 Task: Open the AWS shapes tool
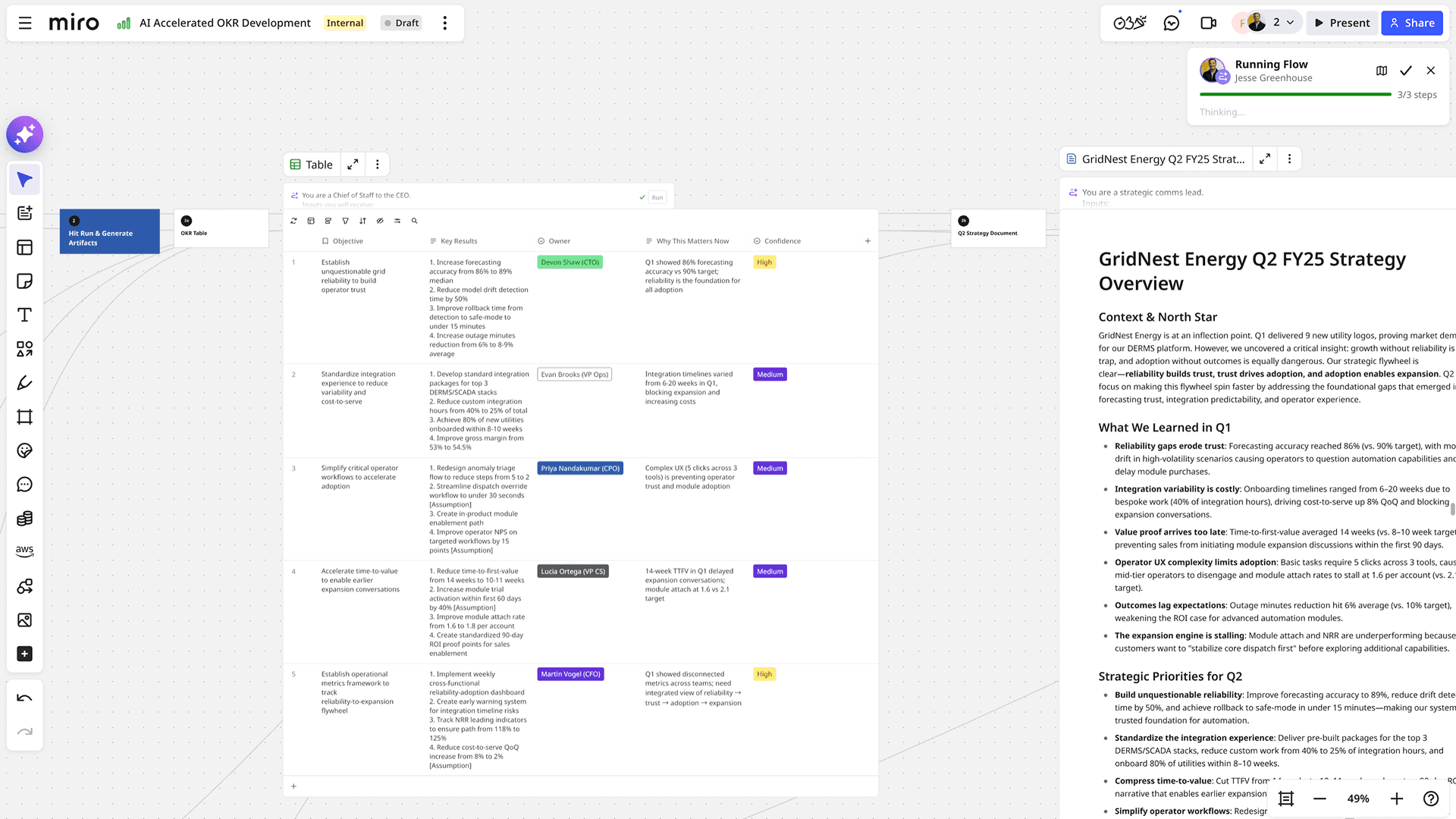coord(24,551)
